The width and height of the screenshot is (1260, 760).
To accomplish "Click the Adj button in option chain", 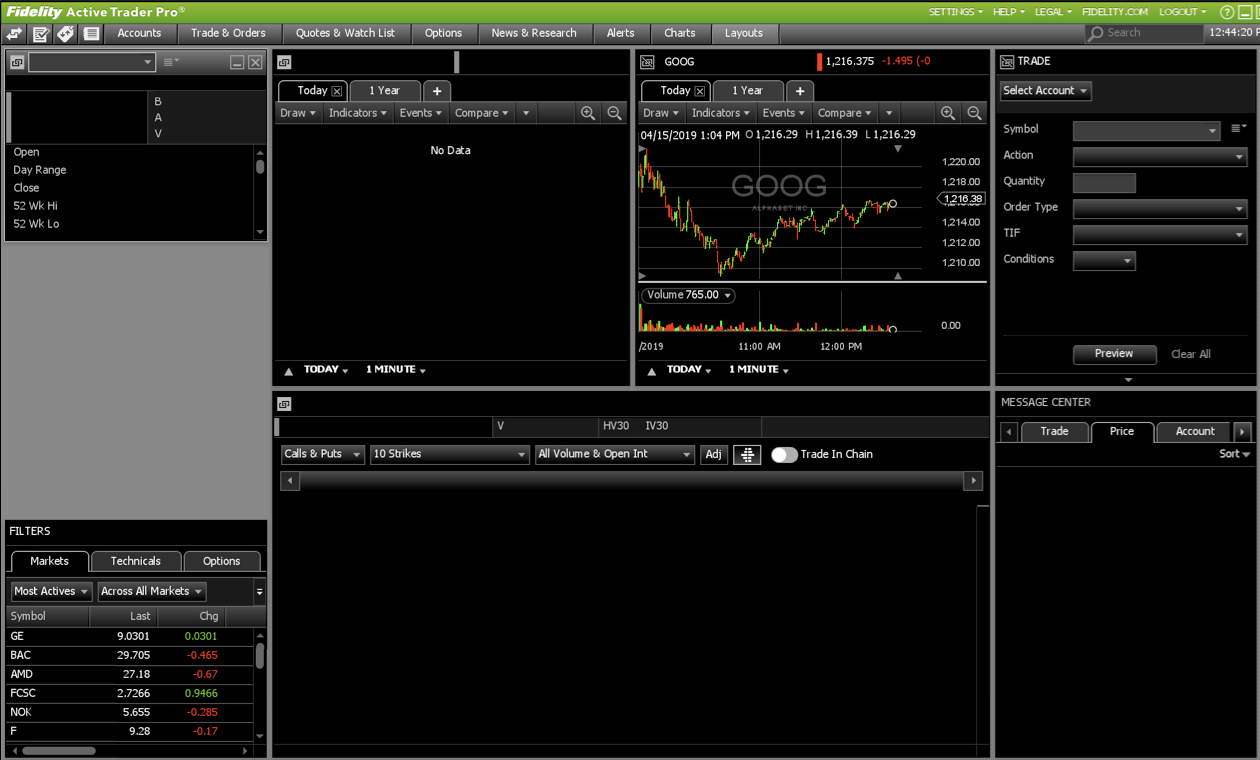I will (x=714, y=454).
